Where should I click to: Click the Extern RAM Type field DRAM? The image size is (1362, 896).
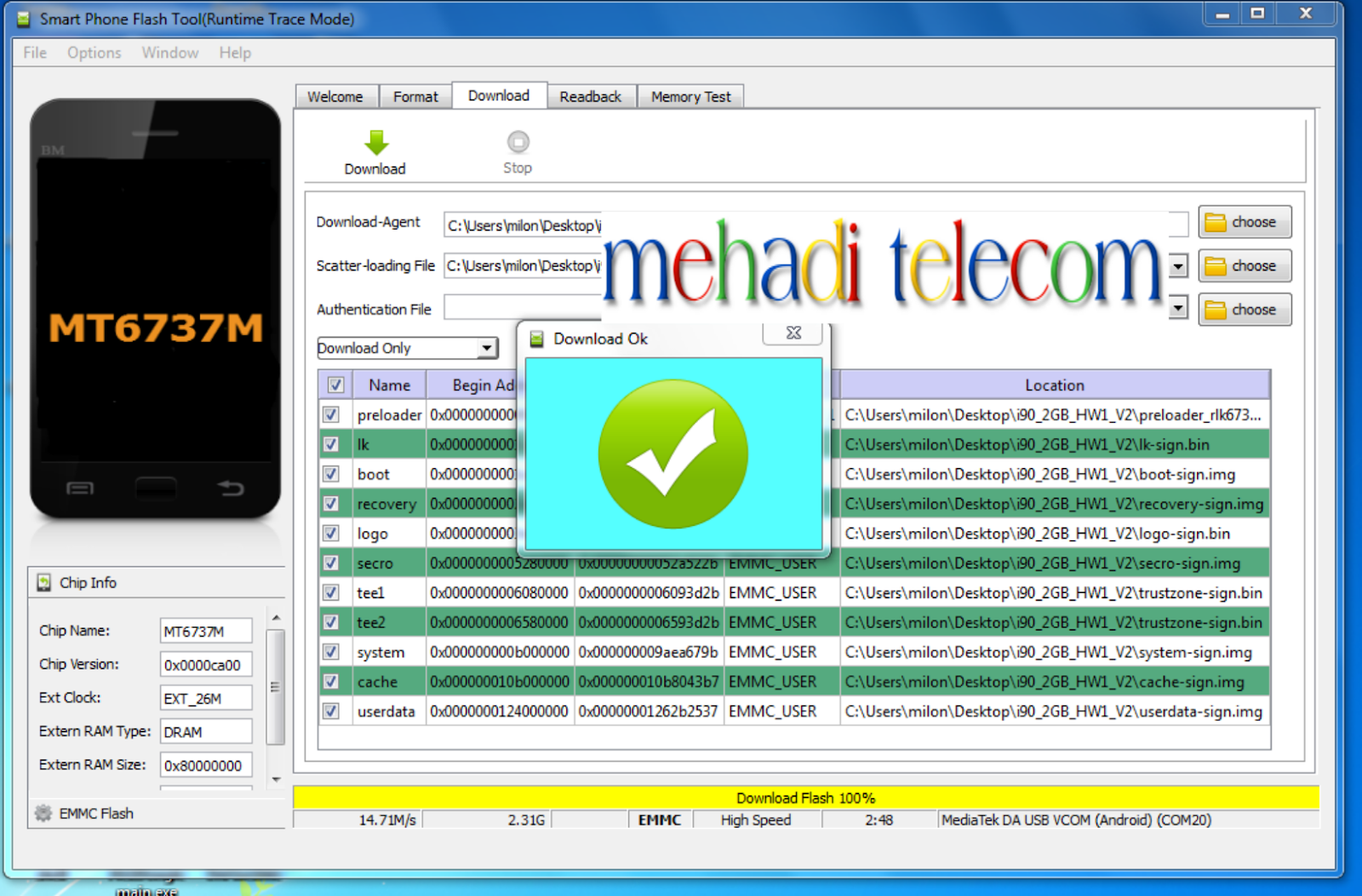pyautogui.click(x=206, y=732)
